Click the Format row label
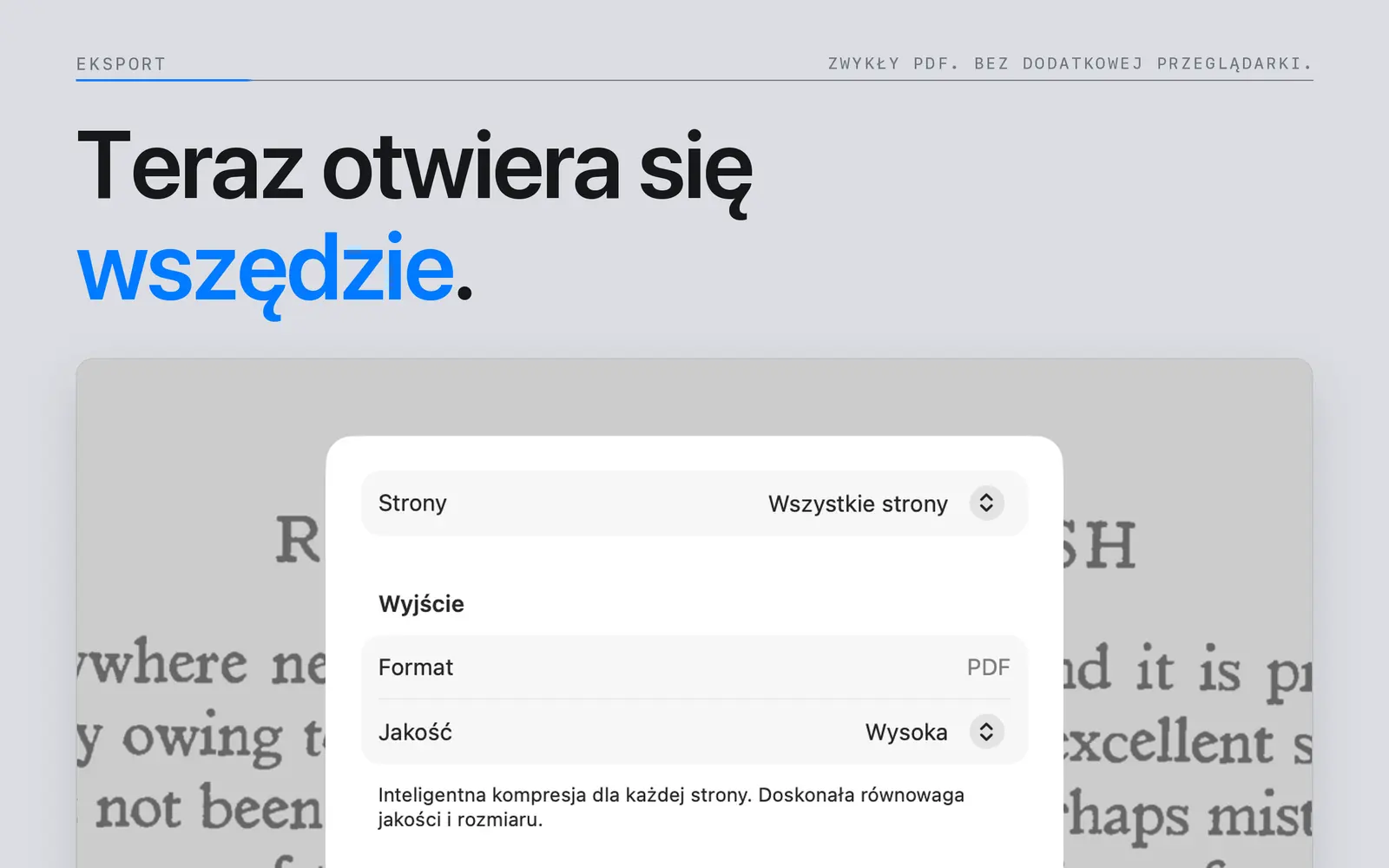This screenshot has width=1389, height=868. pos(416,667)
